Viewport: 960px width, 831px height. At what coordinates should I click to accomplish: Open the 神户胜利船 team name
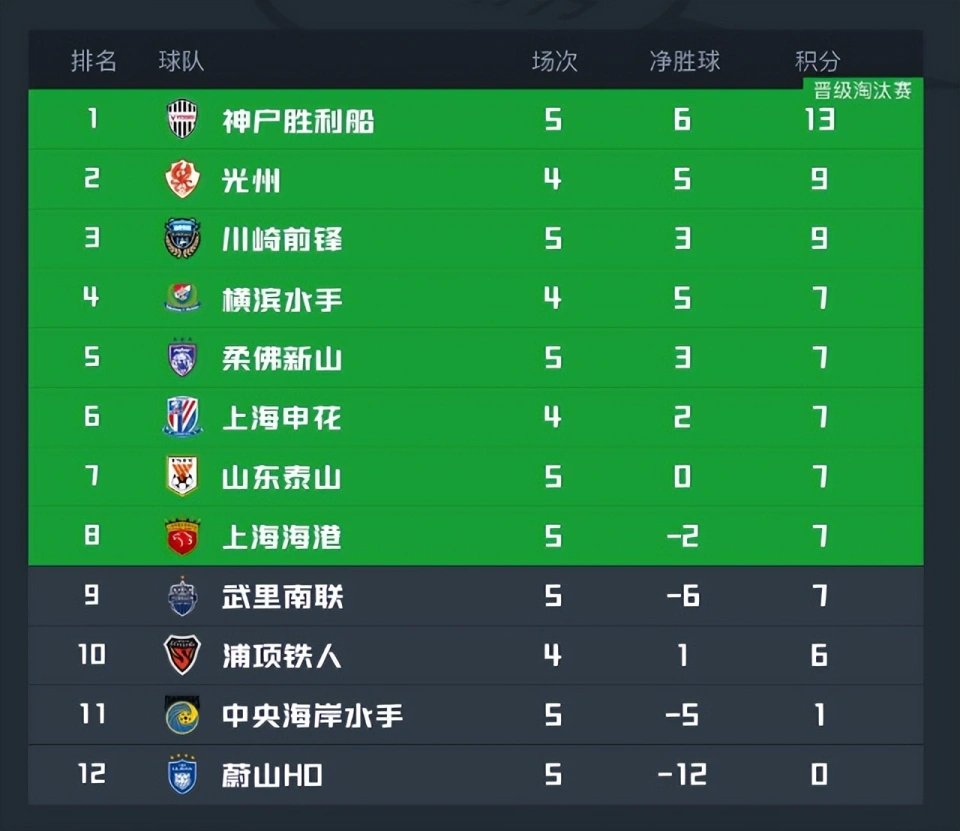(298, 121)
